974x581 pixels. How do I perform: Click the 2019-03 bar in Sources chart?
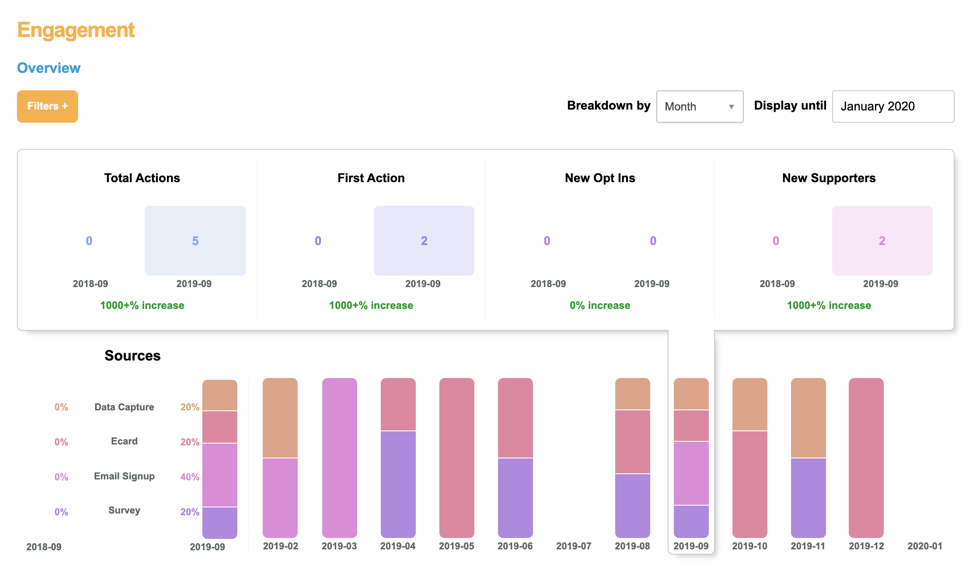339,457
